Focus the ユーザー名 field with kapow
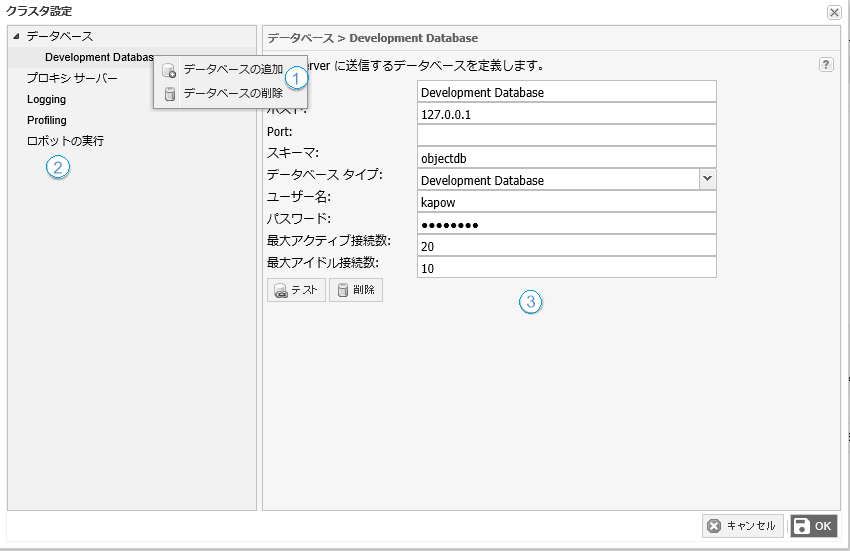850x551 pixels. pos(566,201)
